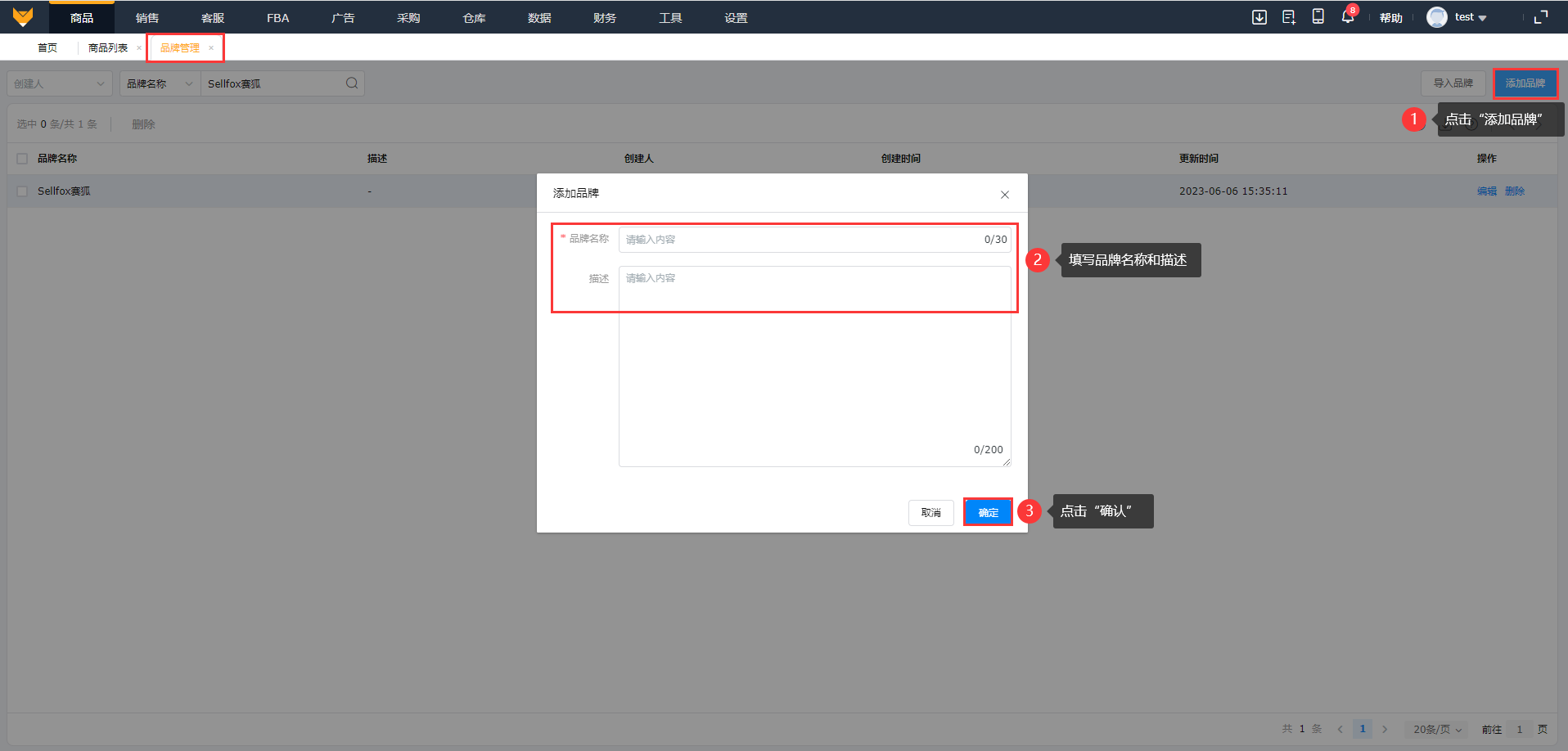Screen dimensions: 1568x751
Task: Click 编辑 for the Sellfox赛狐 row
Action: pos(1487,191)
